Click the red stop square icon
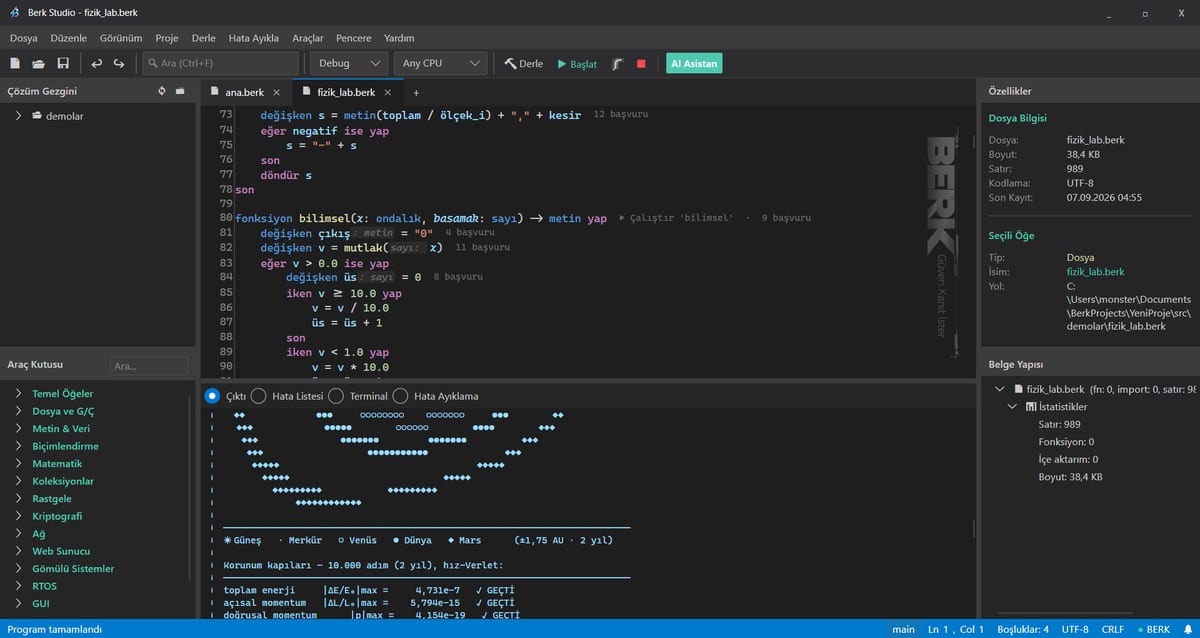This screenshot has height=638, width=1200. click(641, 63)
